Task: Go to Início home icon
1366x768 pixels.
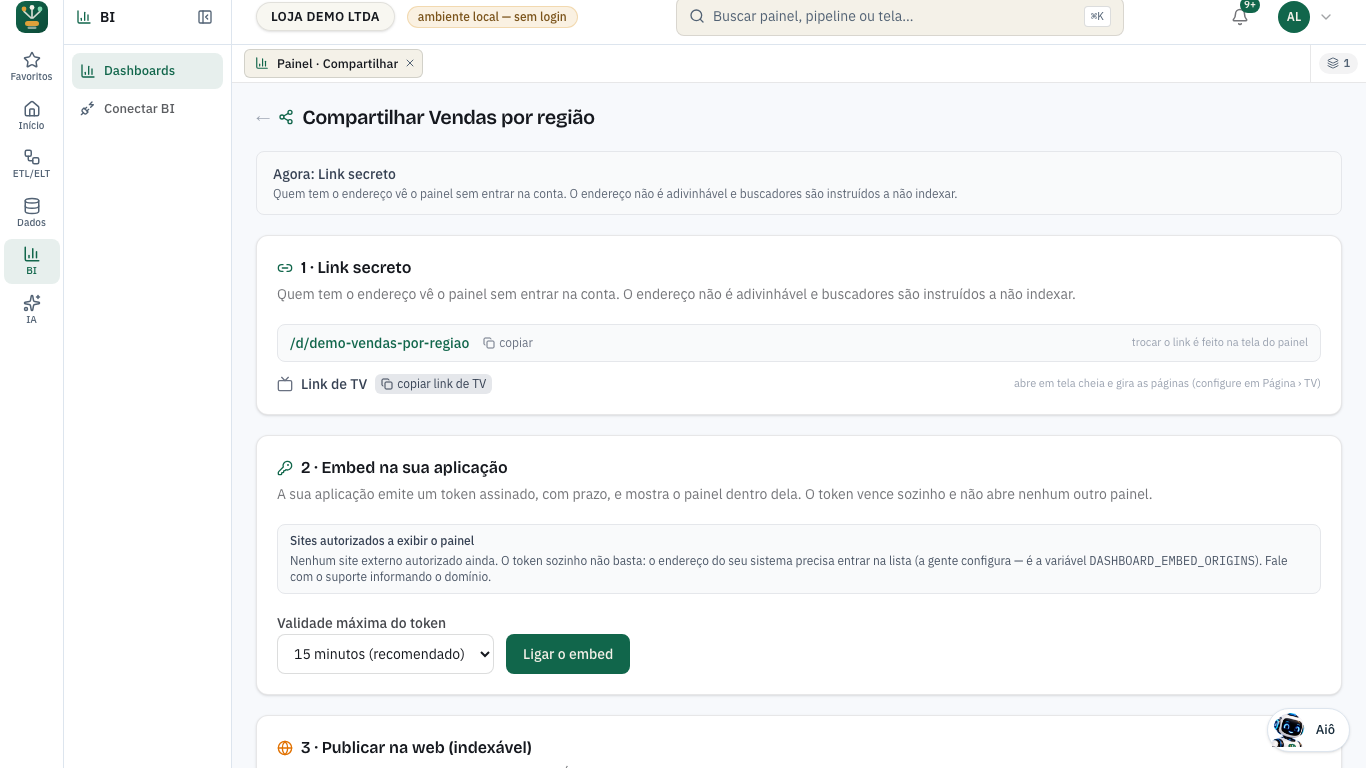Action: 32,115
